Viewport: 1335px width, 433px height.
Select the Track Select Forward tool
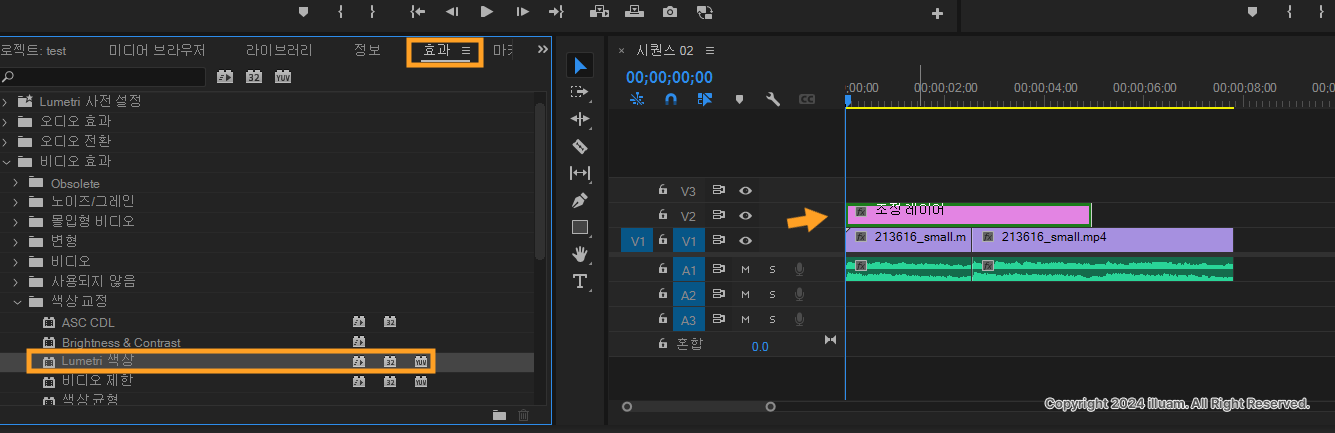coord(580,92)
